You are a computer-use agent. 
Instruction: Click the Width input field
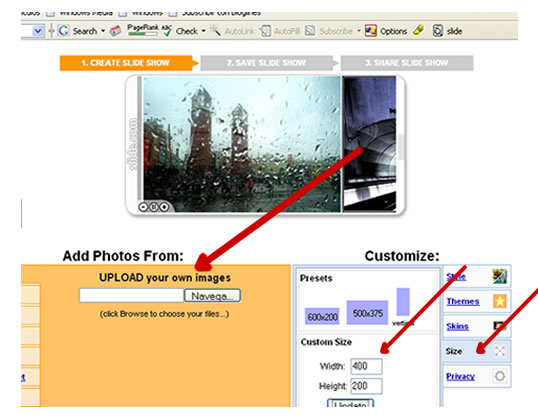point(366,366)
